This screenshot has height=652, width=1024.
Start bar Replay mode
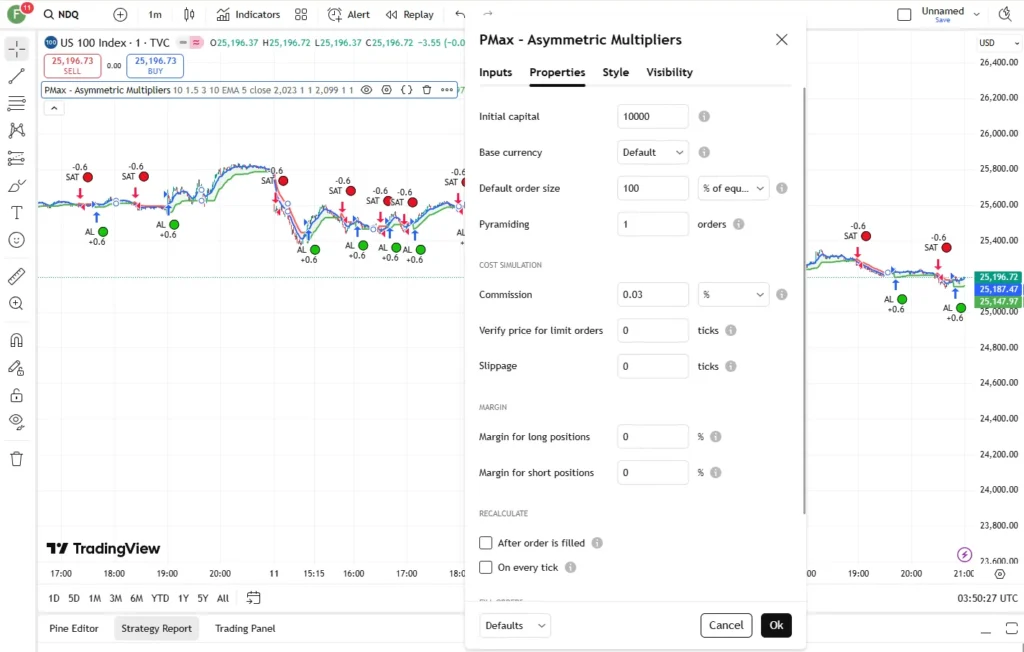click(409, 14)
